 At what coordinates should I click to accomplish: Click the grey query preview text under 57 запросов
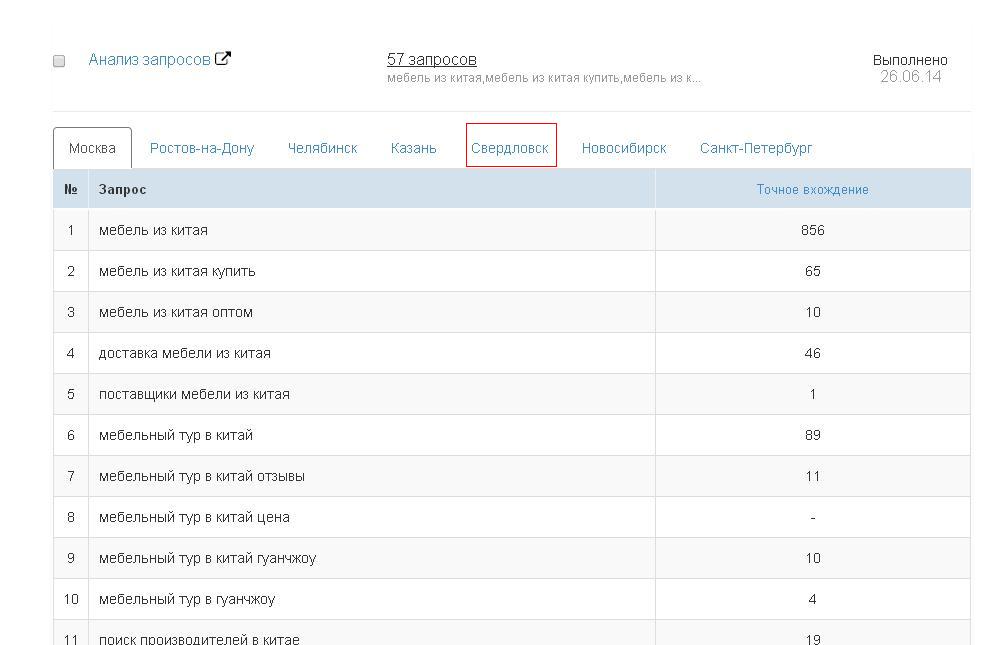(x=543, y=78)
